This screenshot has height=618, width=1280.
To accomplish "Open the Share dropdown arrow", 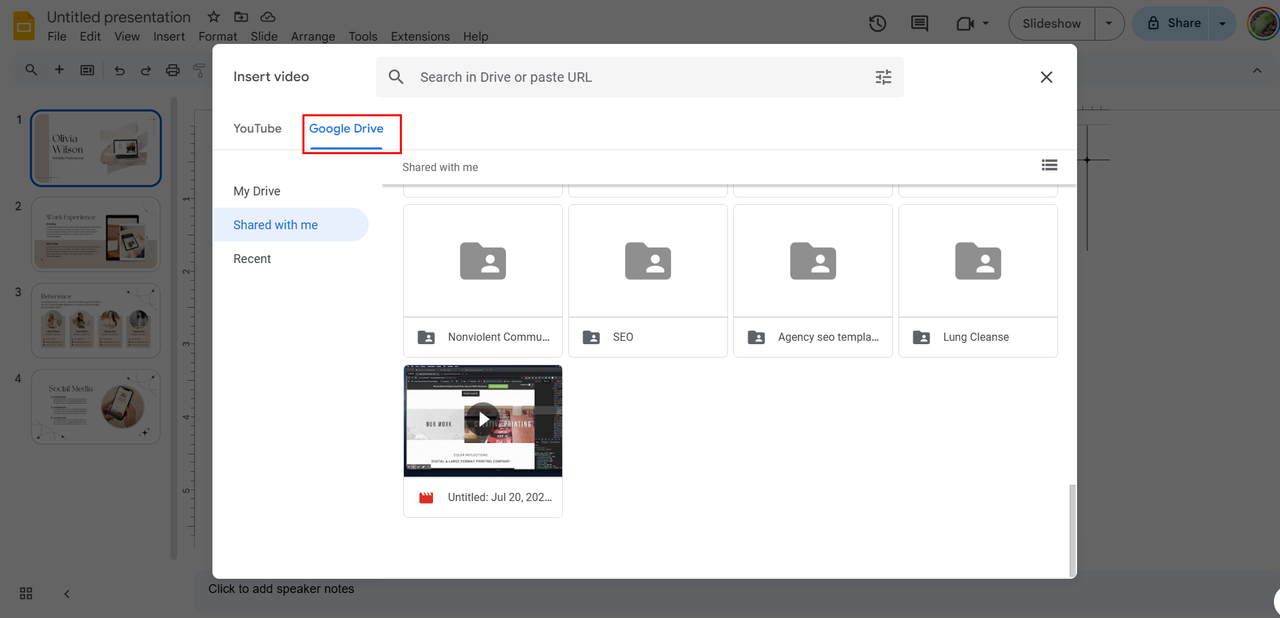I will point(1223,23).
